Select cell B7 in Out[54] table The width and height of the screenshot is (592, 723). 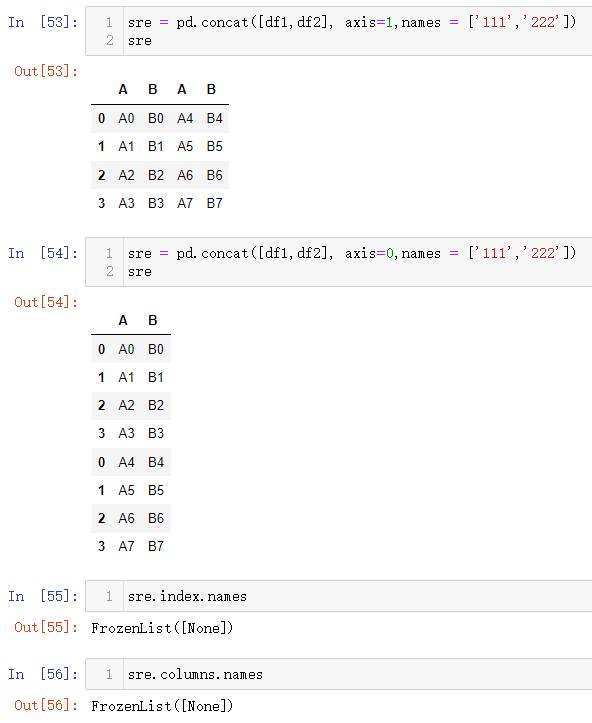(156, 546)
